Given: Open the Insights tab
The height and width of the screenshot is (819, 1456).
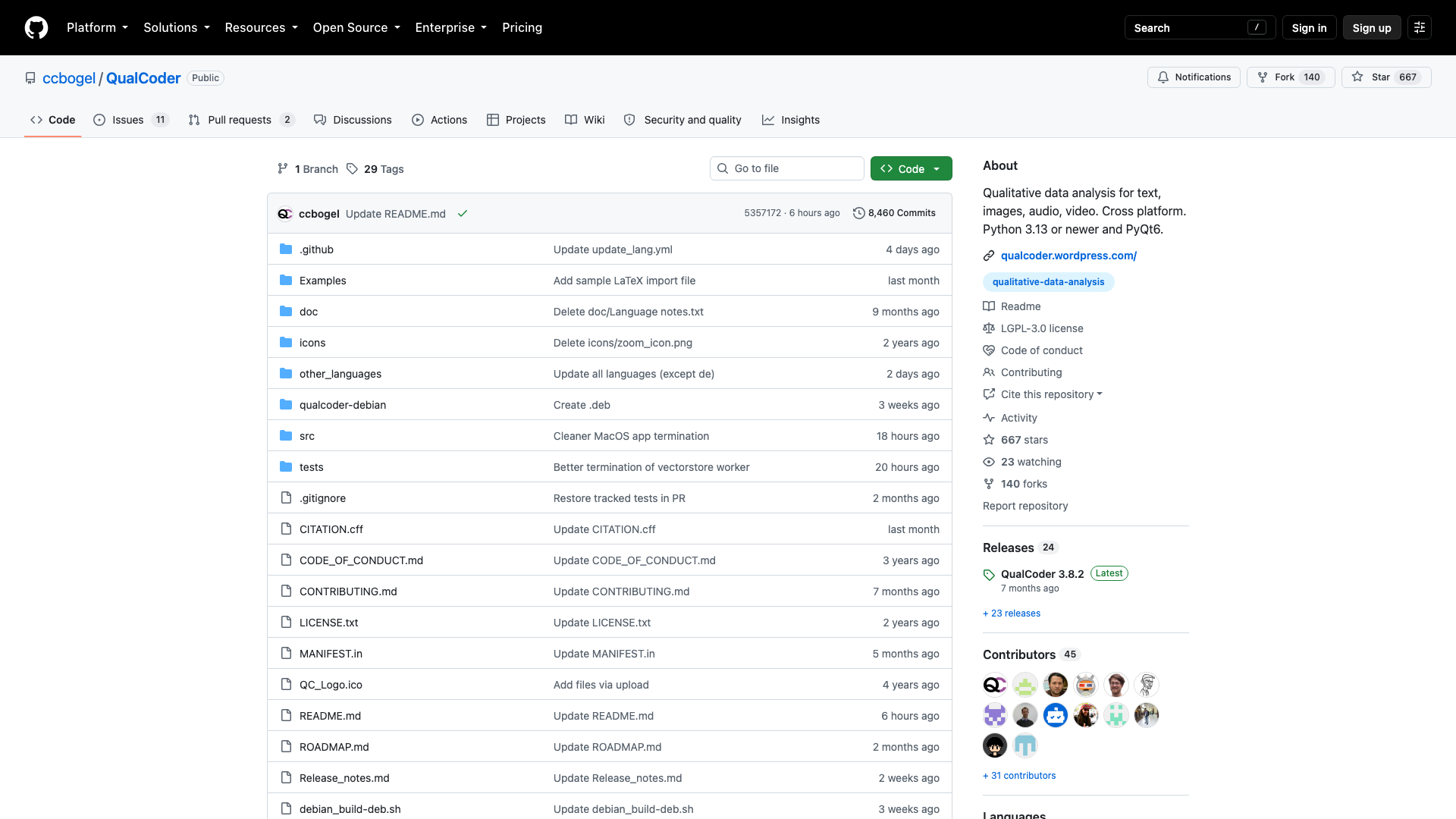Looking at the screenshot, I should pos(791,120).
